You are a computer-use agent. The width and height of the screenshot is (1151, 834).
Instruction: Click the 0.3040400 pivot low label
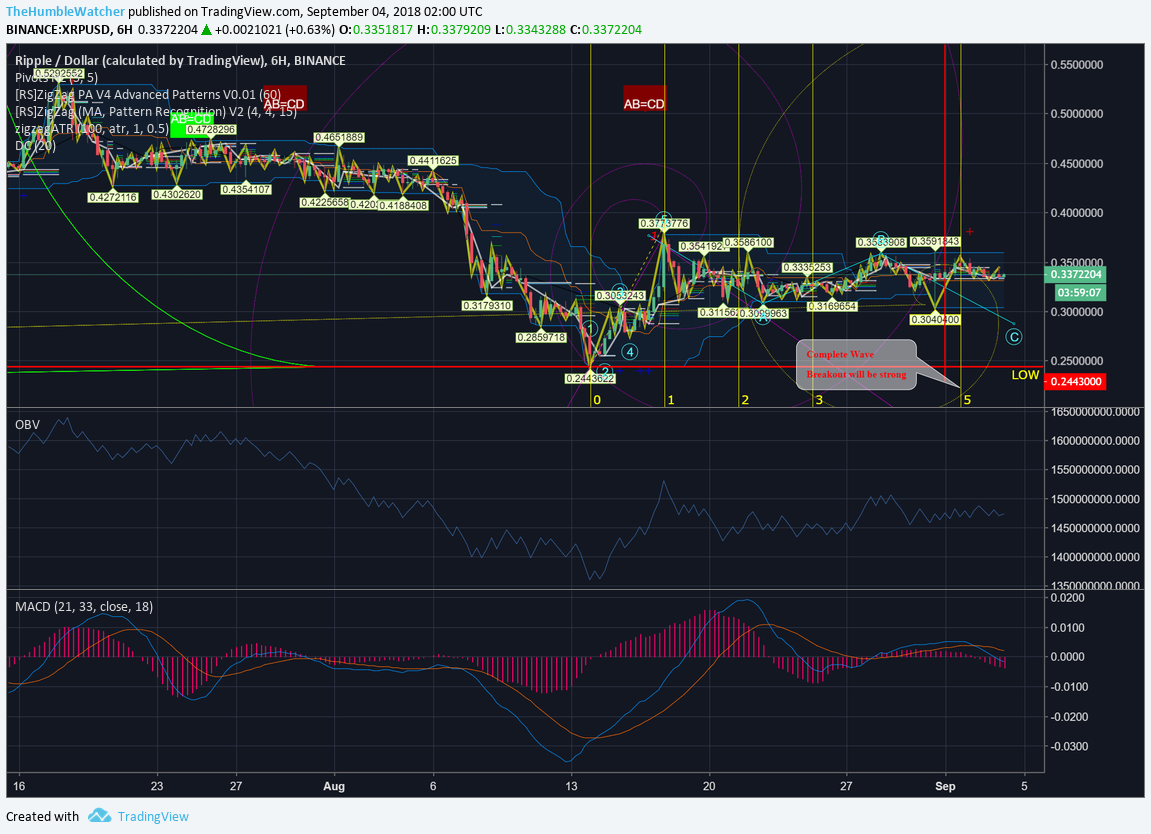(x=934, y=319)
